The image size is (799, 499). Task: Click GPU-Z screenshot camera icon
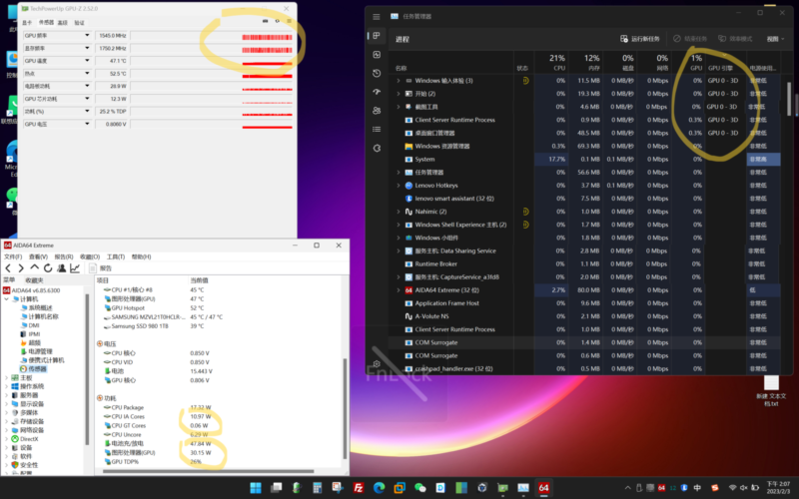[264, 21]
